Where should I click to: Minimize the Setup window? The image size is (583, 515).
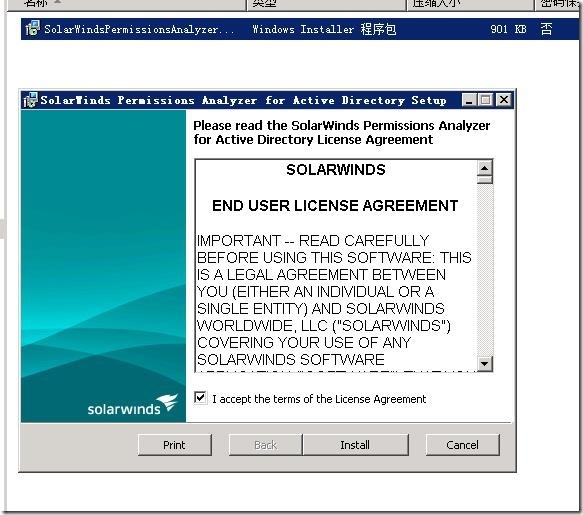(469, 100)
